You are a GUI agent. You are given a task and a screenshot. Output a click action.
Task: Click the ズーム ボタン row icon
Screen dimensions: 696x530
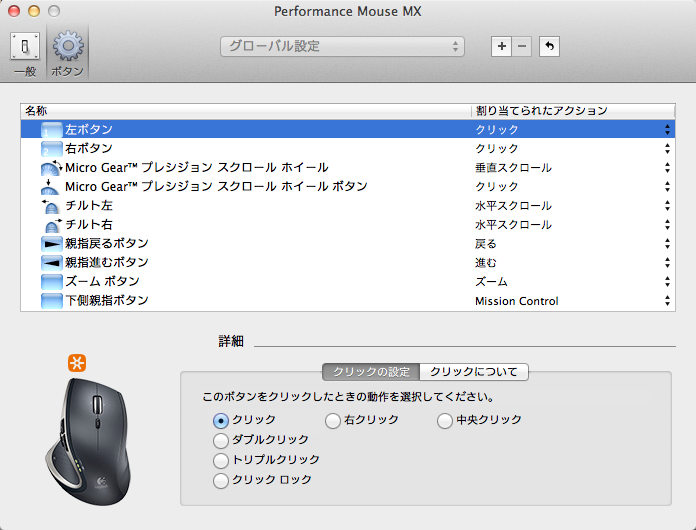coord(51,282)
